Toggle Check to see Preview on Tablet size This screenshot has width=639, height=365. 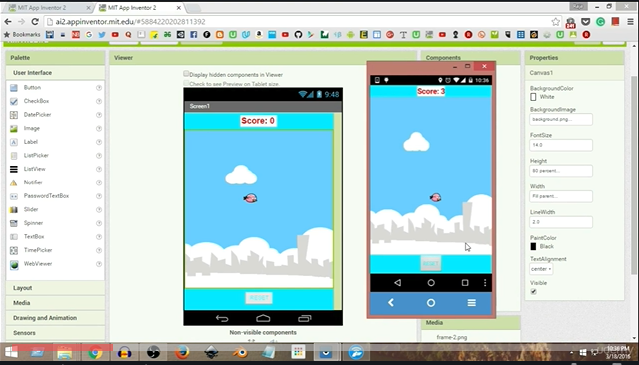click(x=186, y=83)
